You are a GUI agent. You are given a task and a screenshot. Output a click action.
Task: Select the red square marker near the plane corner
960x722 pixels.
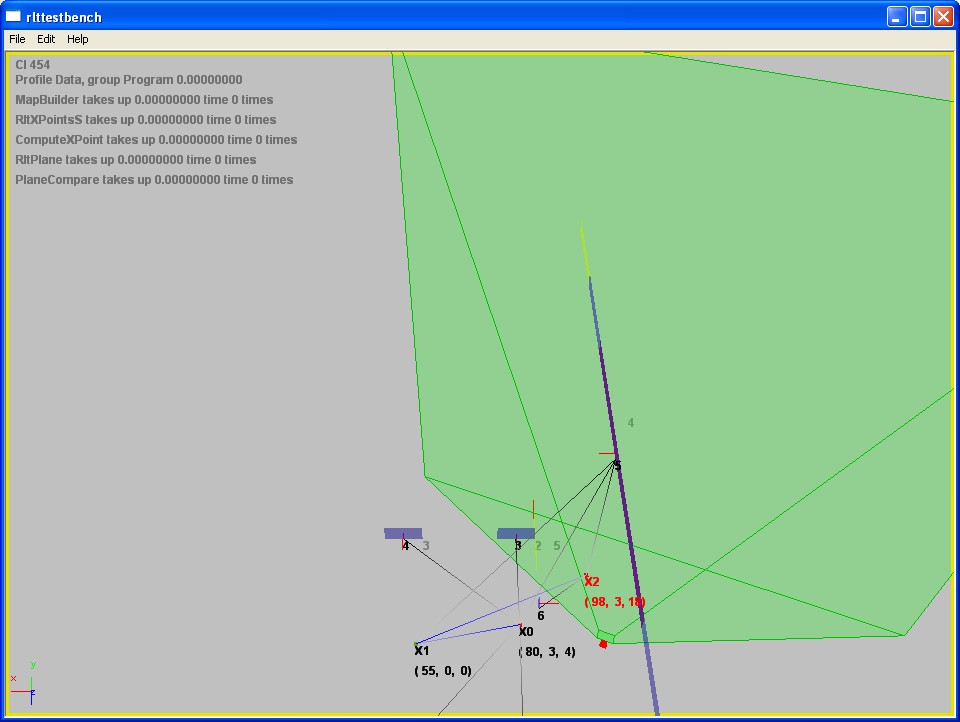click(603, 644)
